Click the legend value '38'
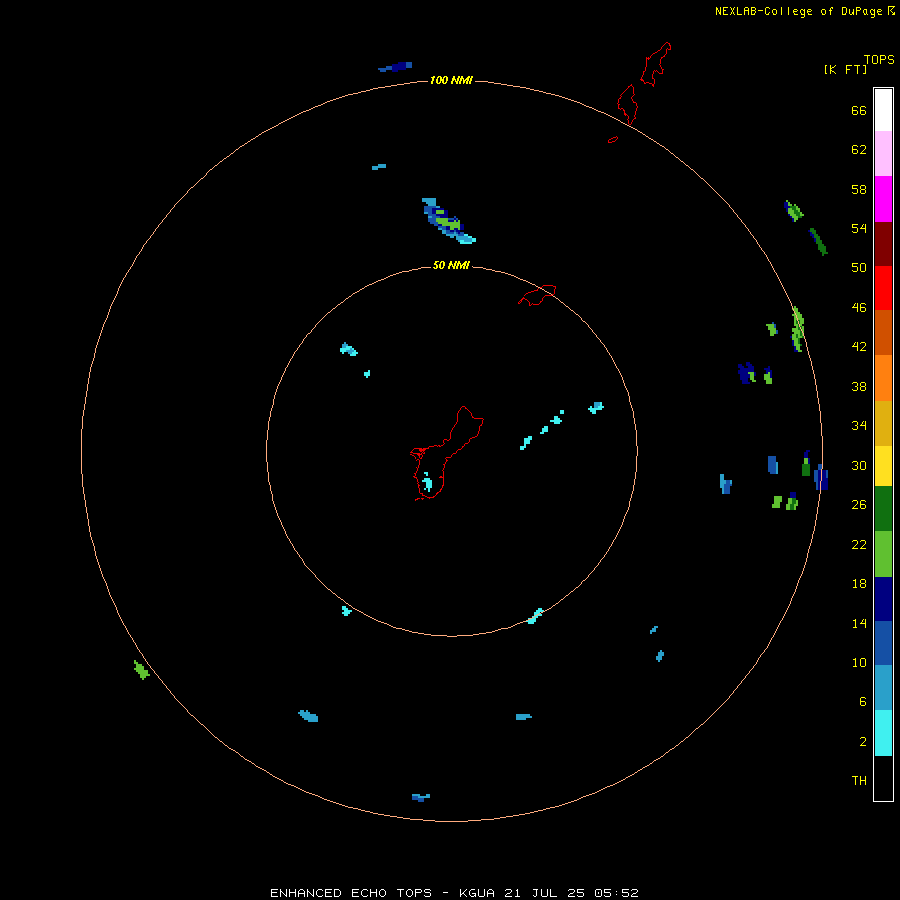 pos(859,387)
